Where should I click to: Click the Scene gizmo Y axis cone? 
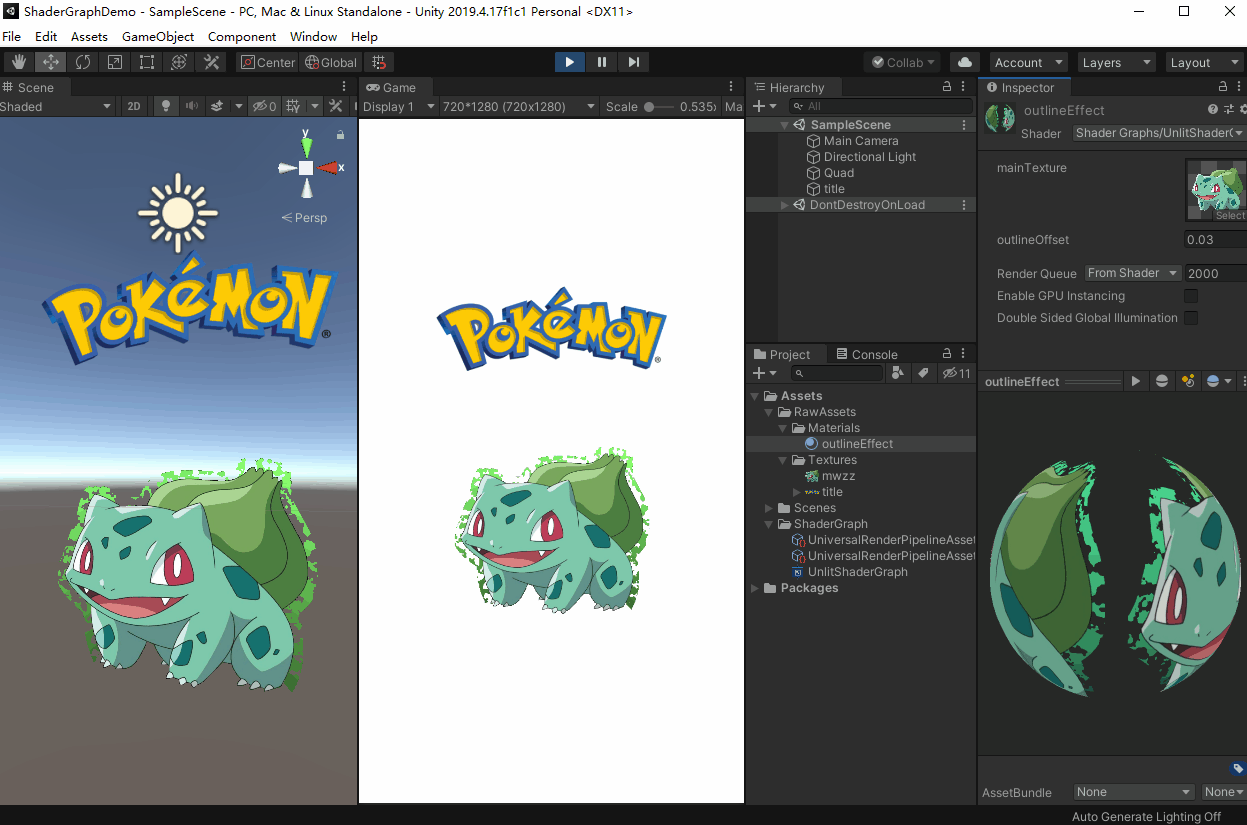tap(306, 145)
